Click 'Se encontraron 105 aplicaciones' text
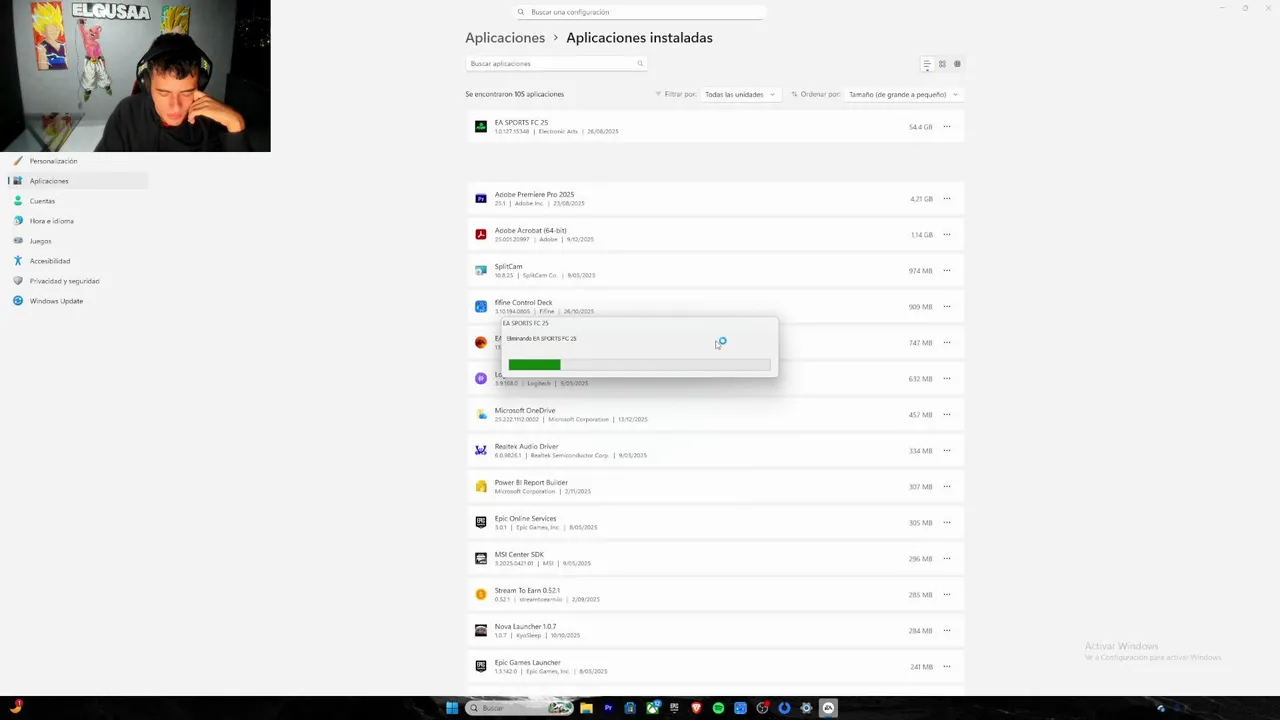This screenshot has width=1280, height=720. (x=514, y=94)
